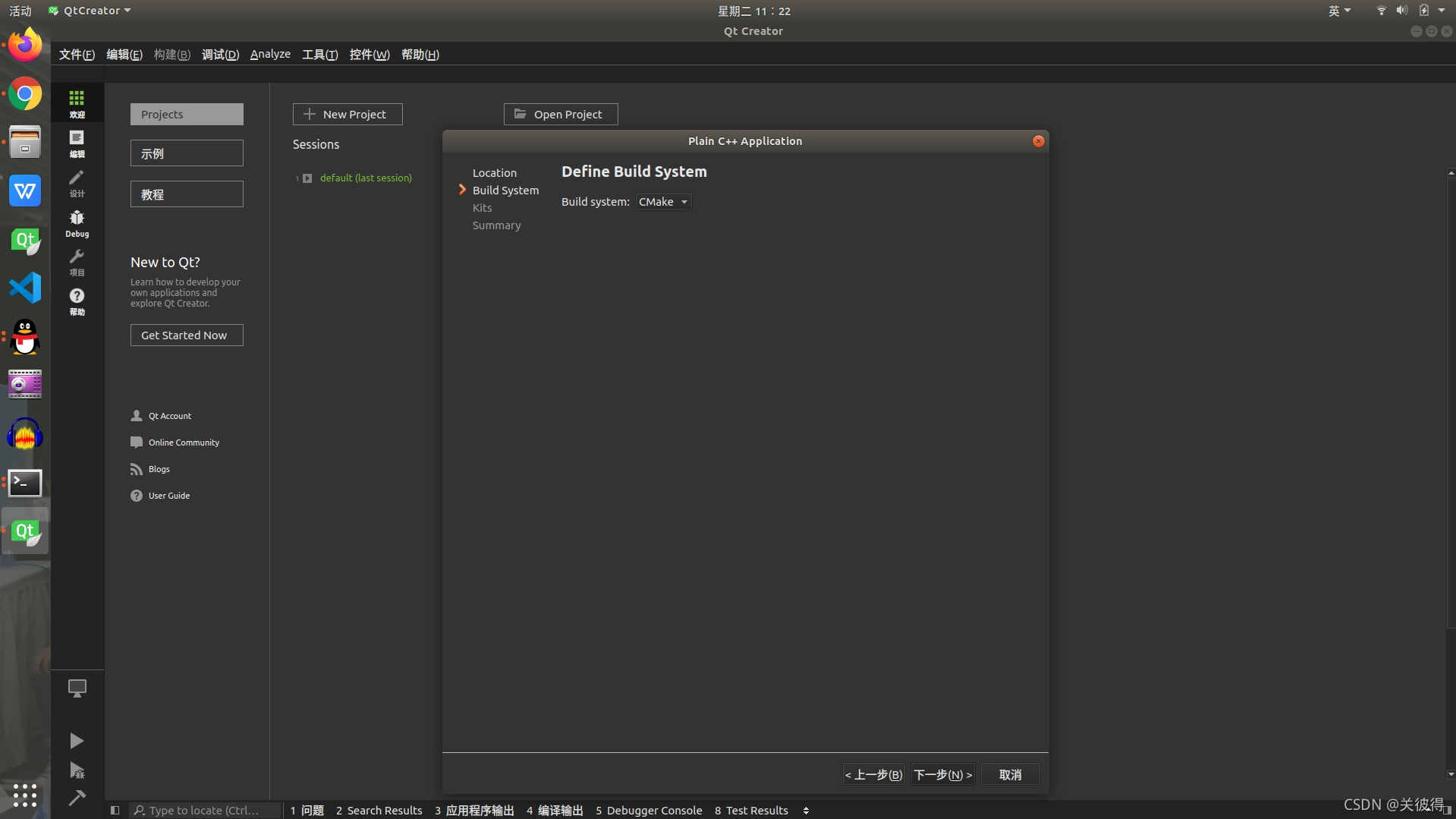
Task: Go back with 上一步(B) button
Action: click(x=873, y=775)
